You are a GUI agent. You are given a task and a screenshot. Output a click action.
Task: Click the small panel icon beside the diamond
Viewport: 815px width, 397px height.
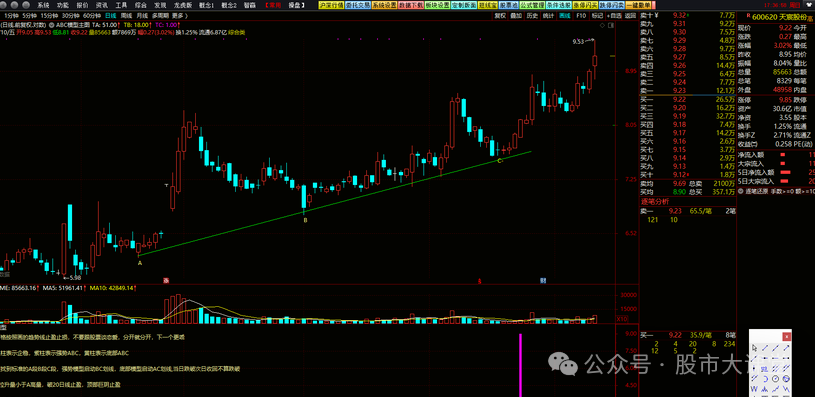tap(611, 25)
